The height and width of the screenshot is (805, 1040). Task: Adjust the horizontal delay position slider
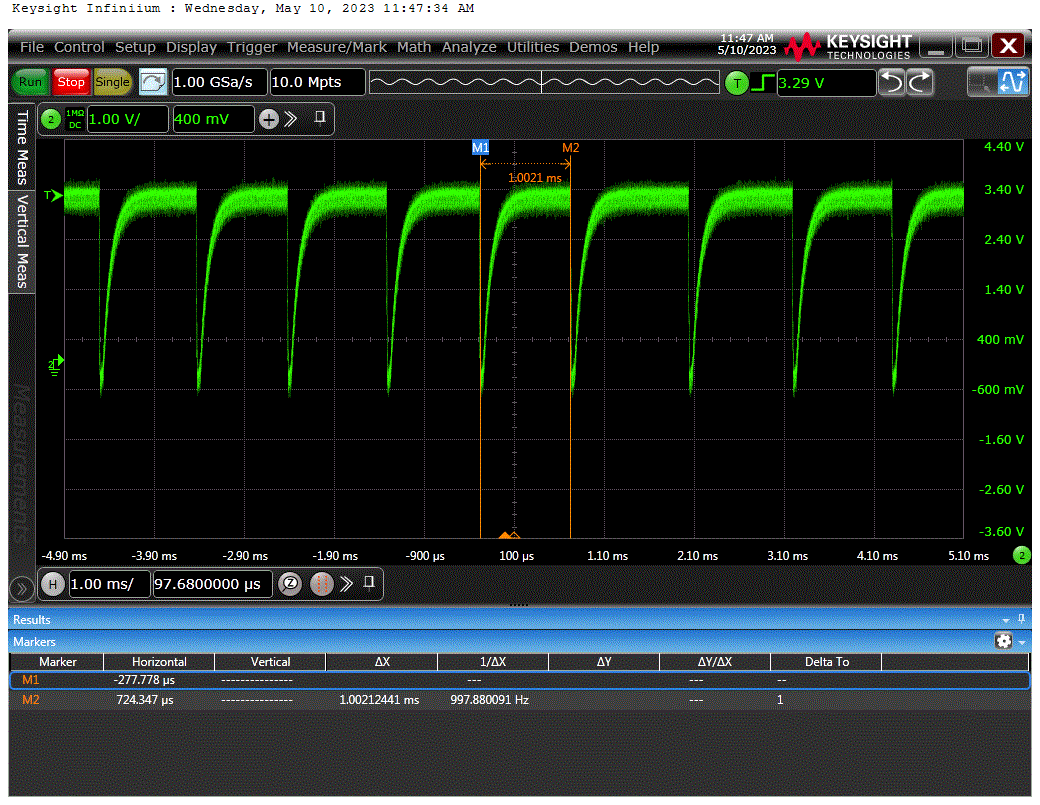click(543, 82)
